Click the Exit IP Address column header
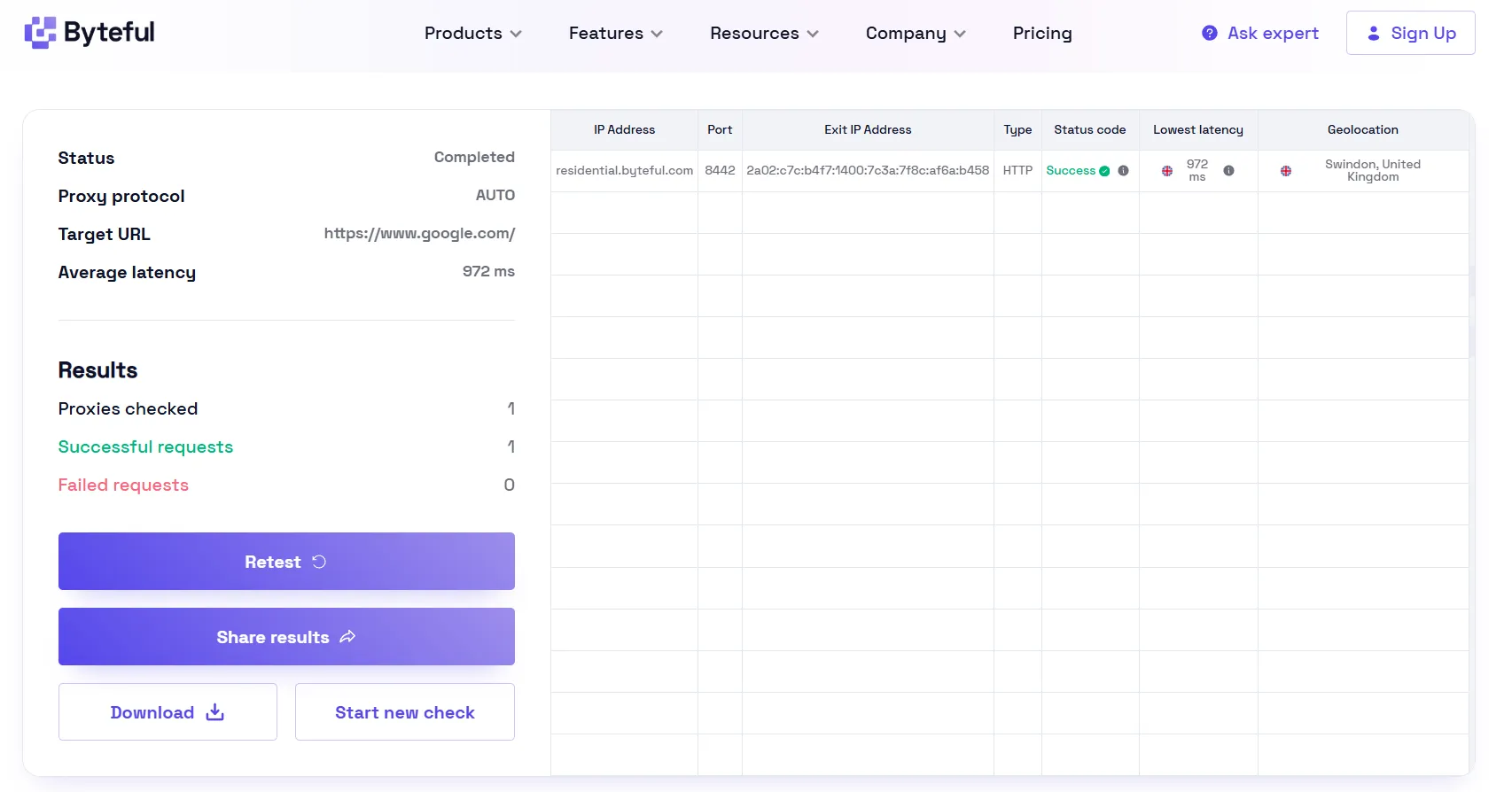Viewport: 1512px width, 792px height. pyautogui.click(x=868, y=129)
